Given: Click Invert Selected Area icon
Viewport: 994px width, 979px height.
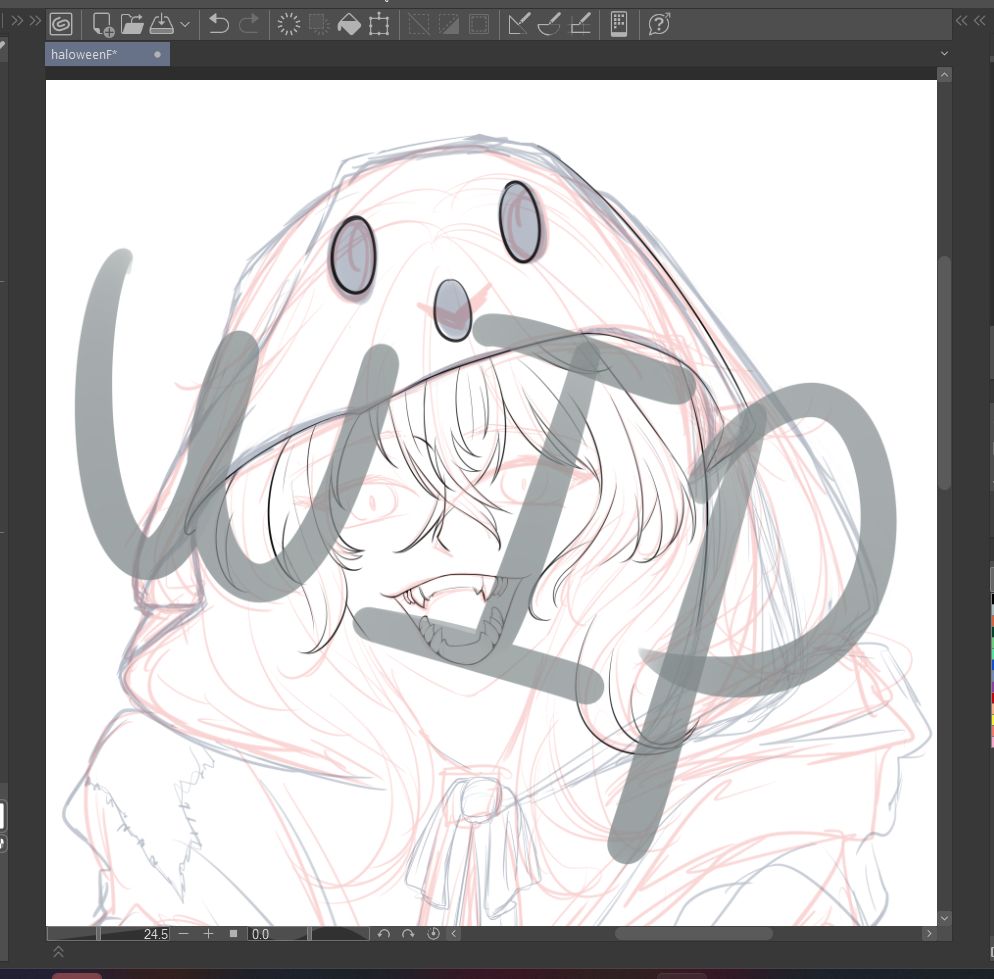Looking at the screenshot, I should pyautogui.click(x=449, y=25).
